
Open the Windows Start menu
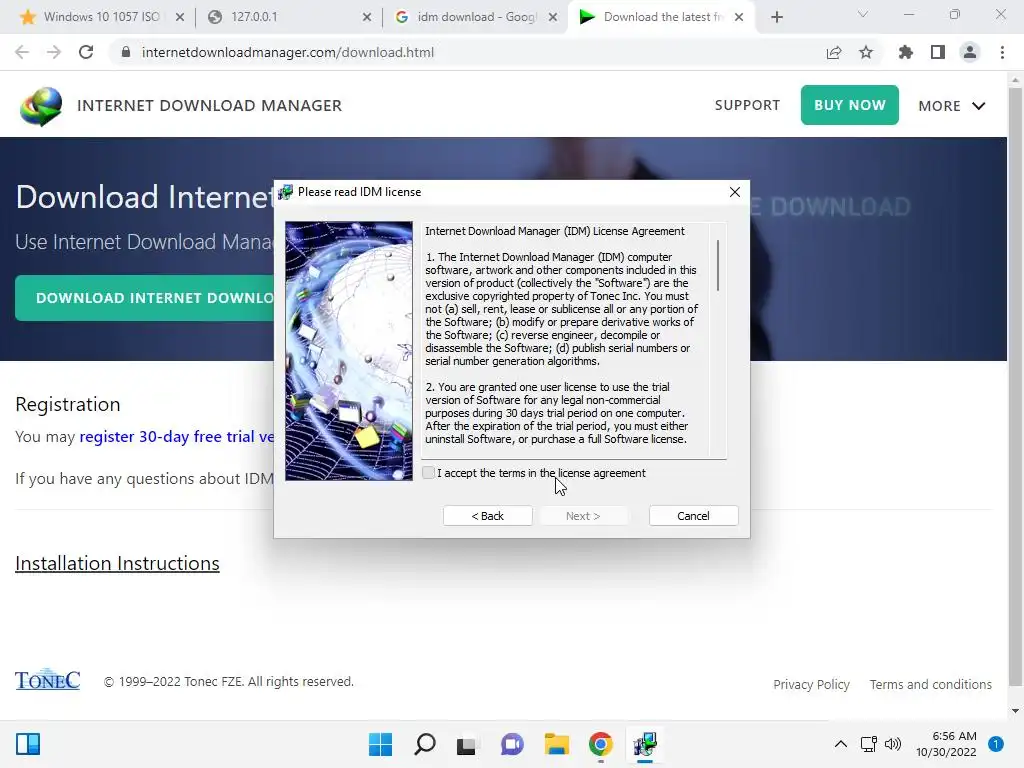pyautogui.click(x=380, y=744)
